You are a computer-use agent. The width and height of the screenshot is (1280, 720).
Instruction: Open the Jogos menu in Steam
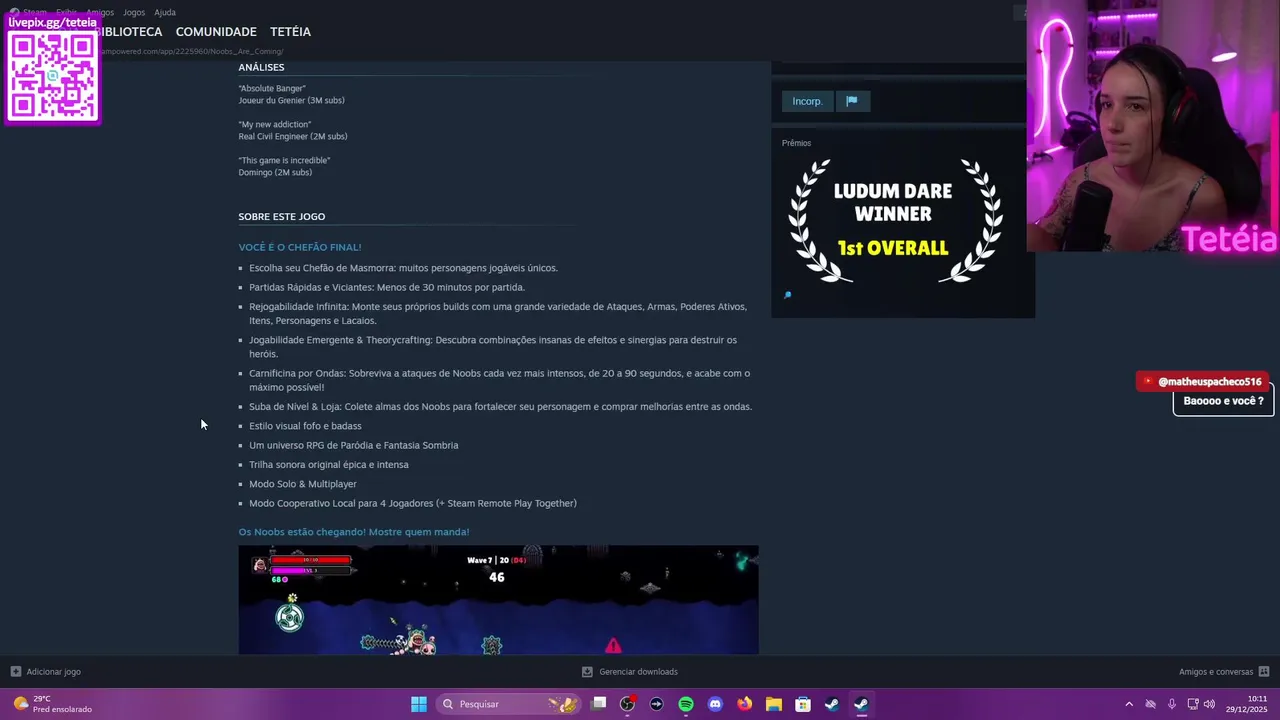(134, 12)
